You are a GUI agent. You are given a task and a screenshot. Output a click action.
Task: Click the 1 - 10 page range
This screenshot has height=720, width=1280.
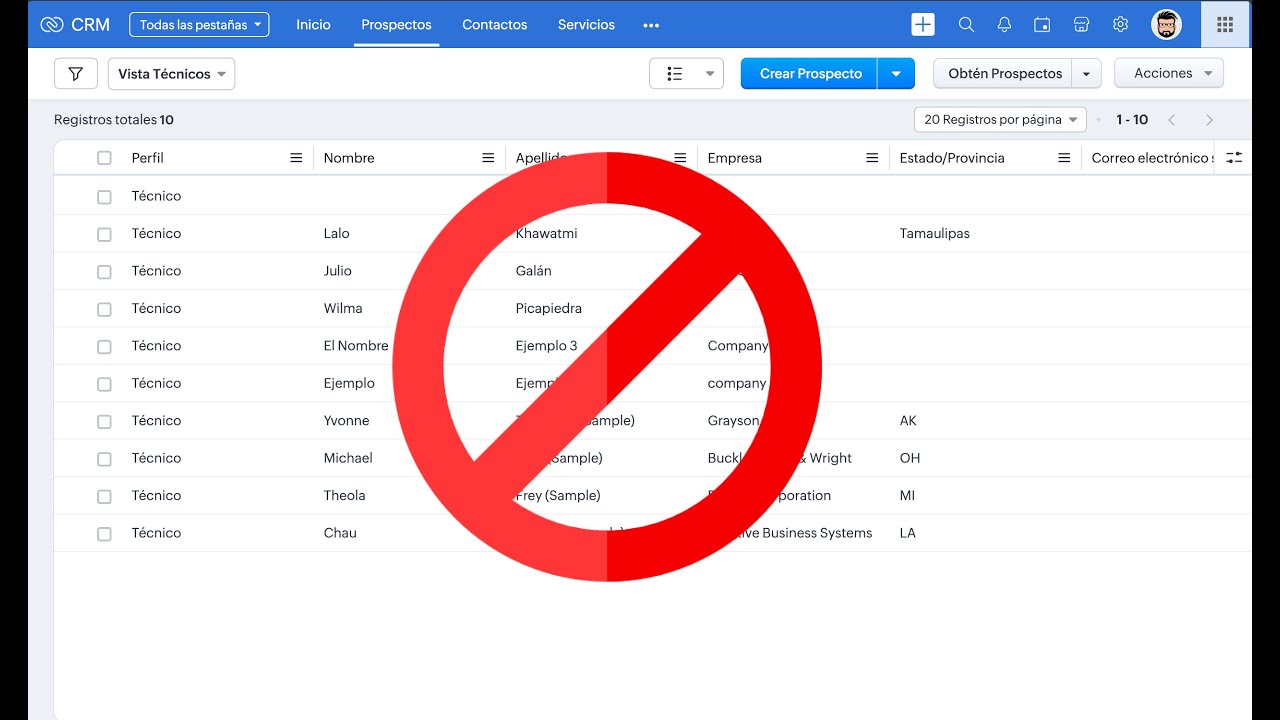[x=1132, y=120]
